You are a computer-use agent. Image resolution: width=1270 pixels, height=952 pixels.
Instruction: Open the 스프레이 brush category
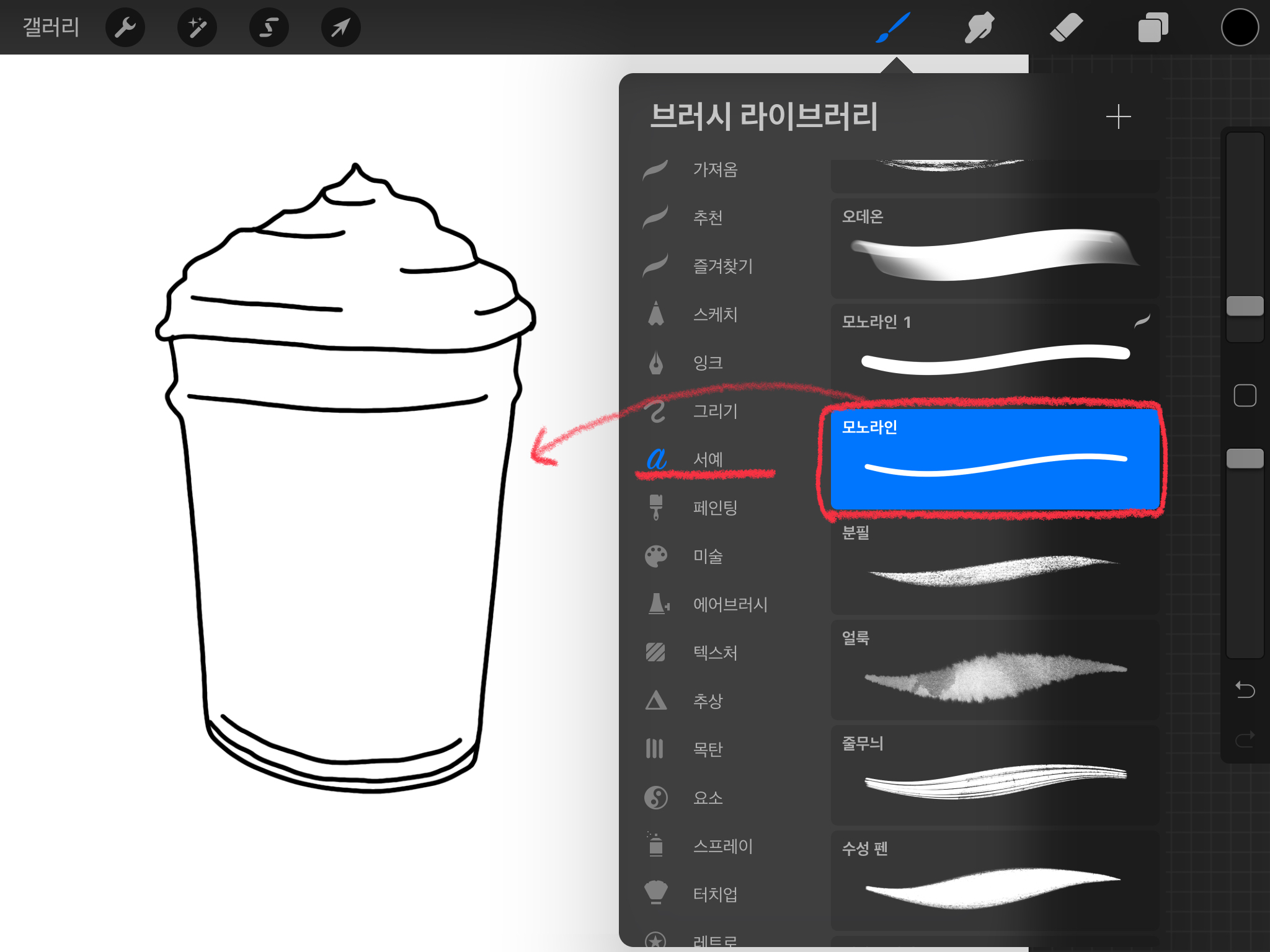[722, 846]
